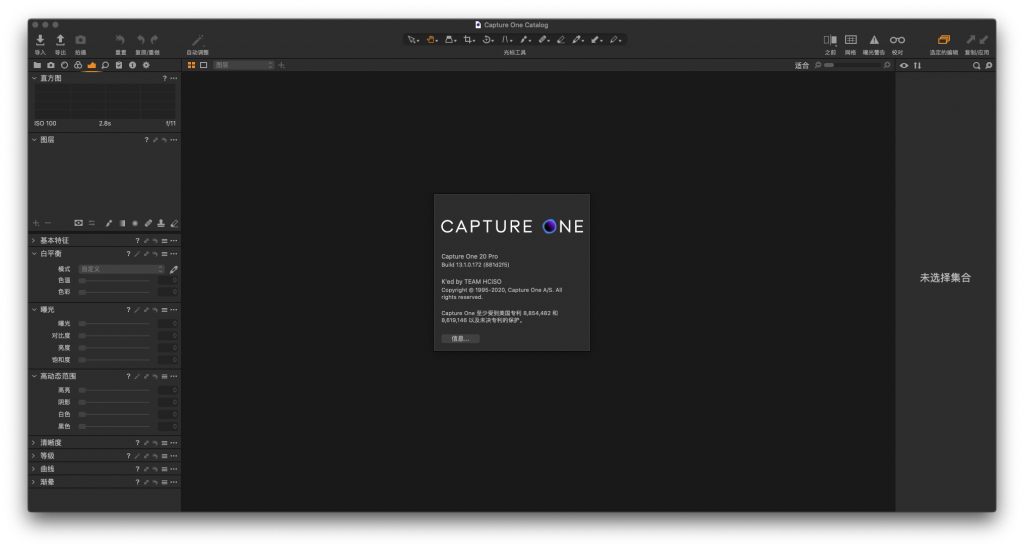The image size is (1024, 549).
Task: Click the 复原/重做 undo arrow
Action: point(140,40)
